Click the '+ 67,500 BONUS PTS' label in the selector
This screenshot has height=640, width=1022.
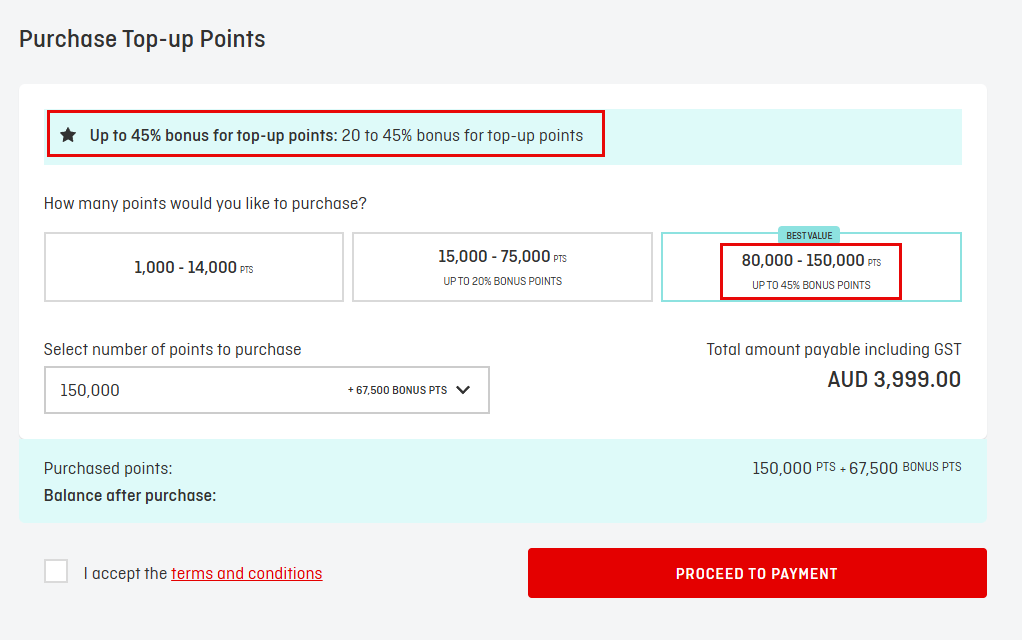[x=397, y=390]
